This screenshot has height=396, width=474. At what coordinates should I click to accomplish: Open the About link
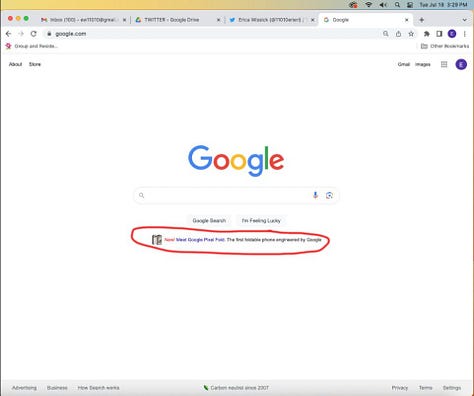(15, 64)
